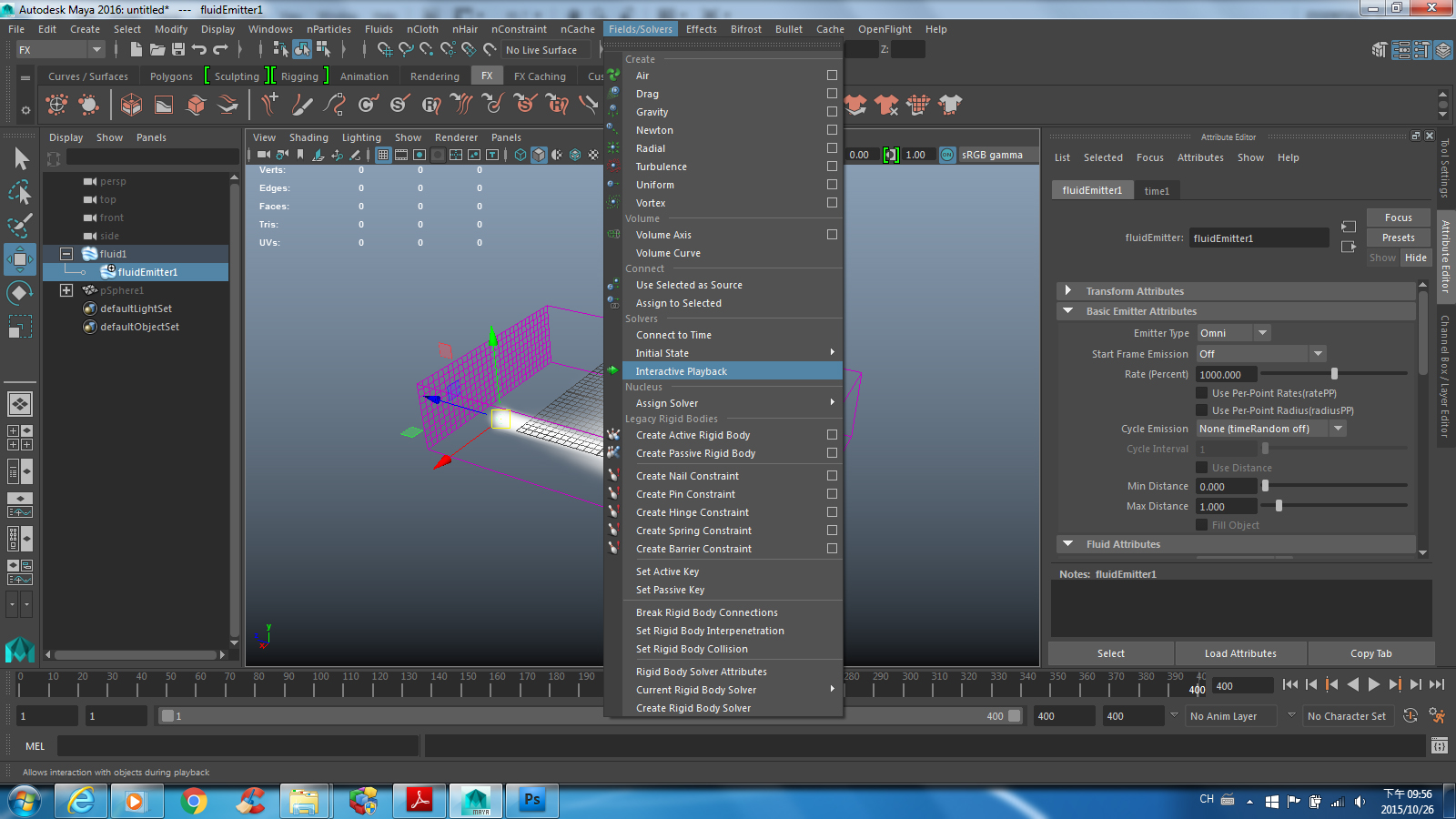This screenshot has height=819, width=1456.
Task: Check the Use Per-Point Radius(radiusPP) option
Action: click(1203, 409)
